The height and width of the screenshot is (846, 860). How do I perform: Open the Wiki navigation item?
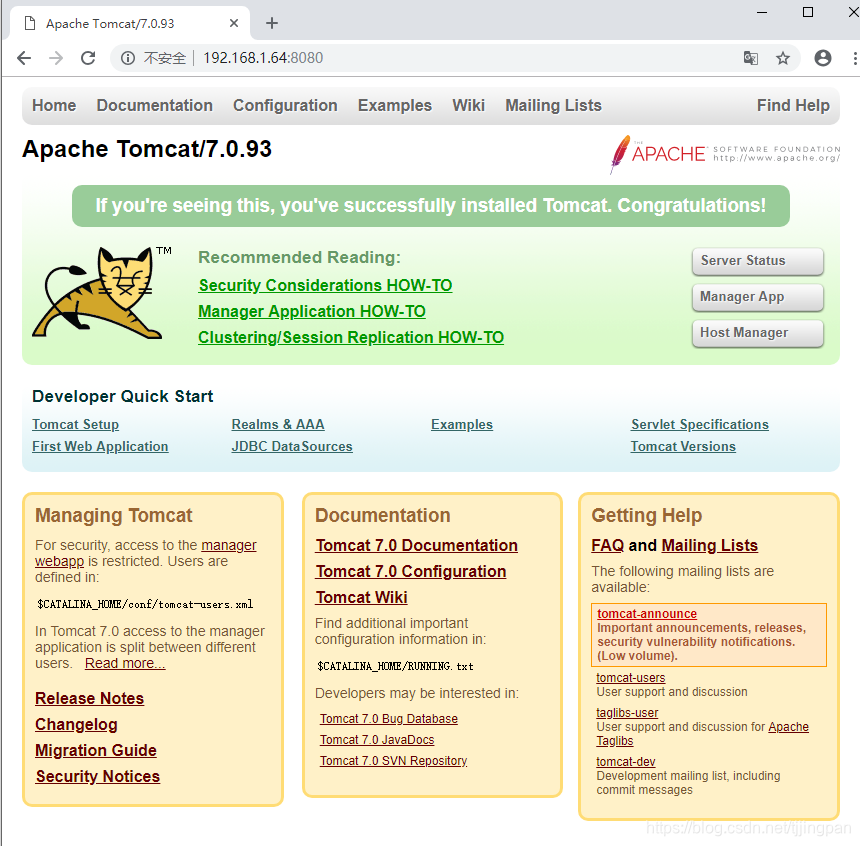468,105
